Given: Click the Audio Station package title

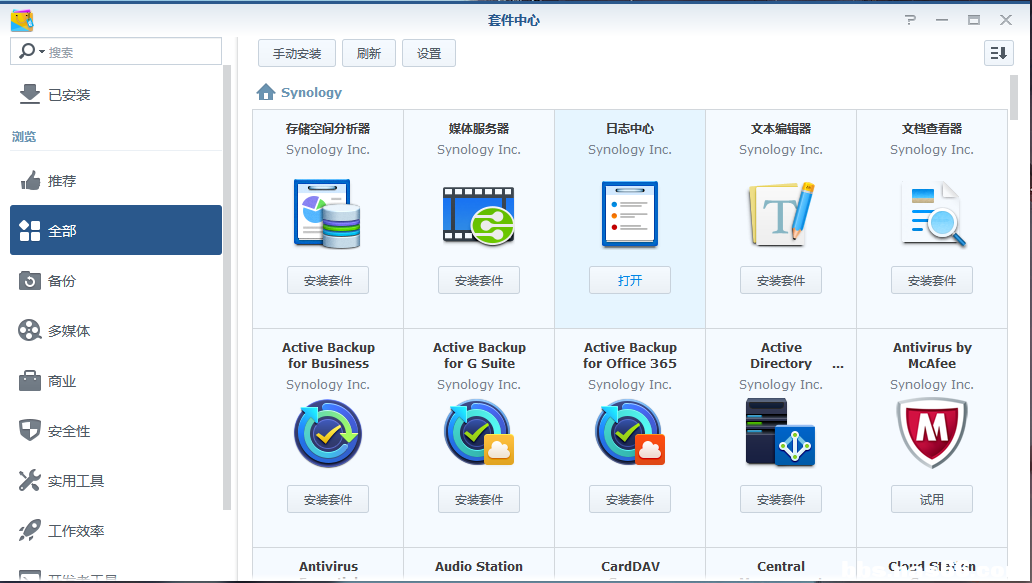Looking at the screenshot, I should [478, 567].
